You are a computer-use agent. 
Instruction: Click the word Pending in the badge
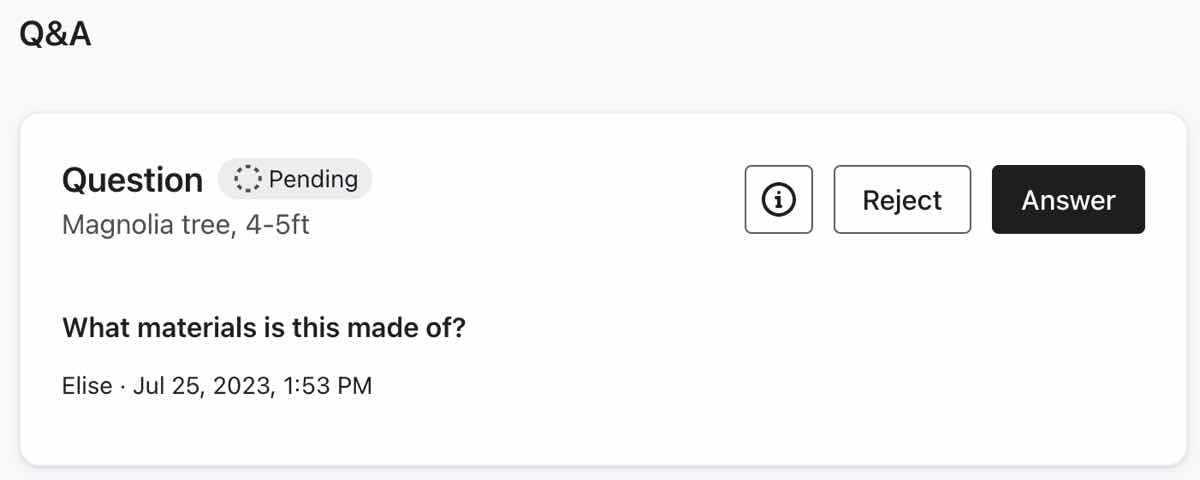coord(313,180)
